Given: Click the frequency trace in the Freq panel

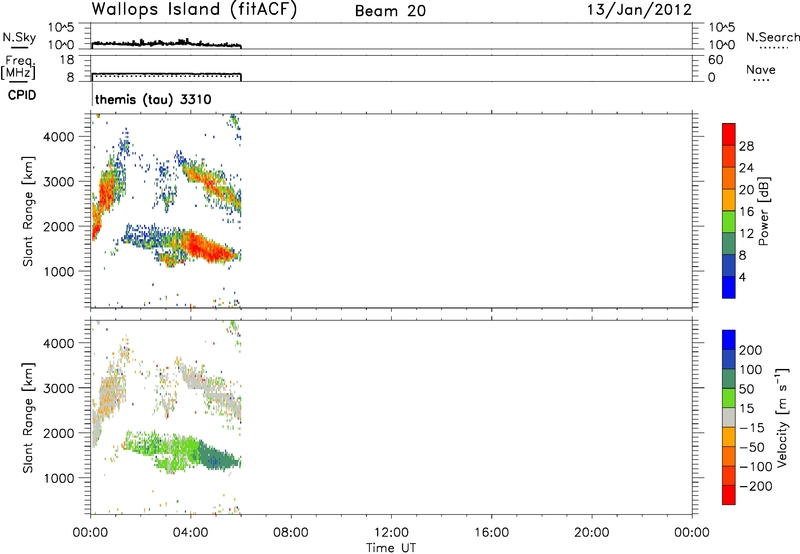Looking at the screenshot, I should pos(166,74).
